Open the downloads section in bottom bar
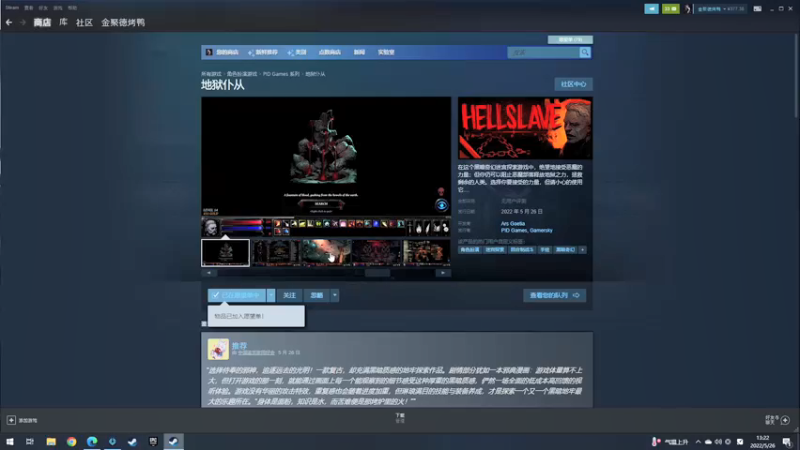This screenshot has width=800, height=450. pos(400,418)
